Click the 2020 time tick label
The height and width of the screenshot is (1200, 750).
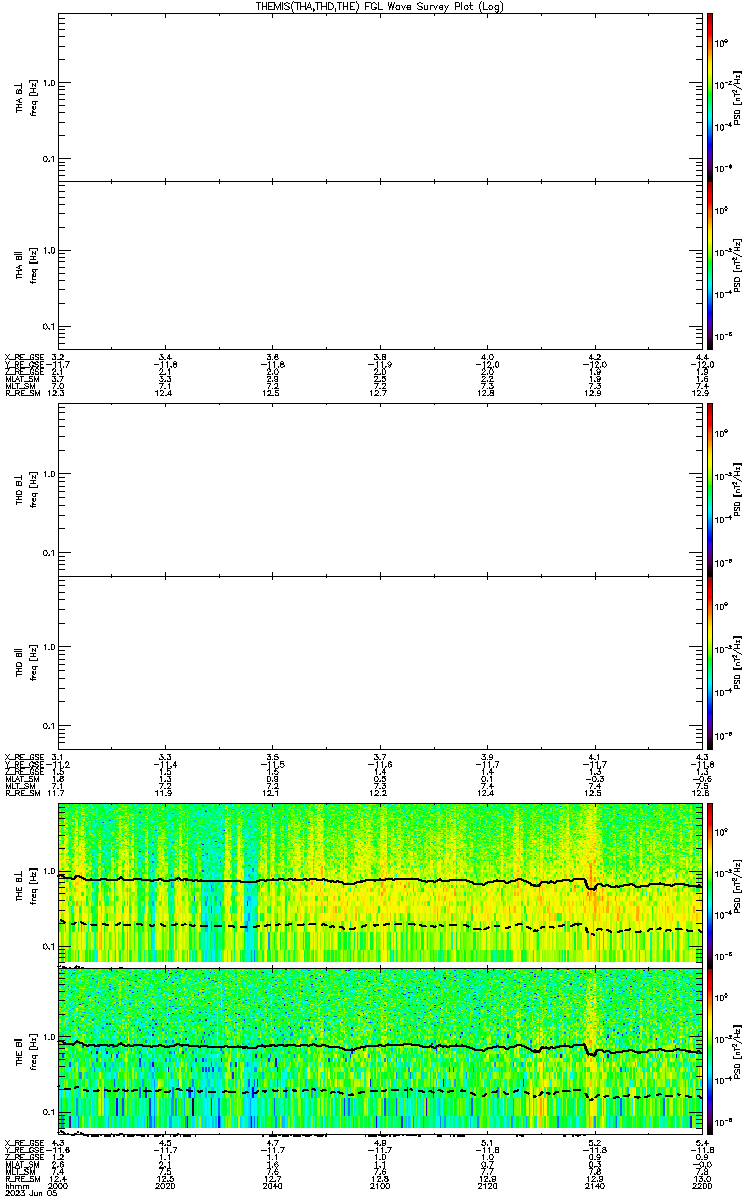[x=167, y=1184]
